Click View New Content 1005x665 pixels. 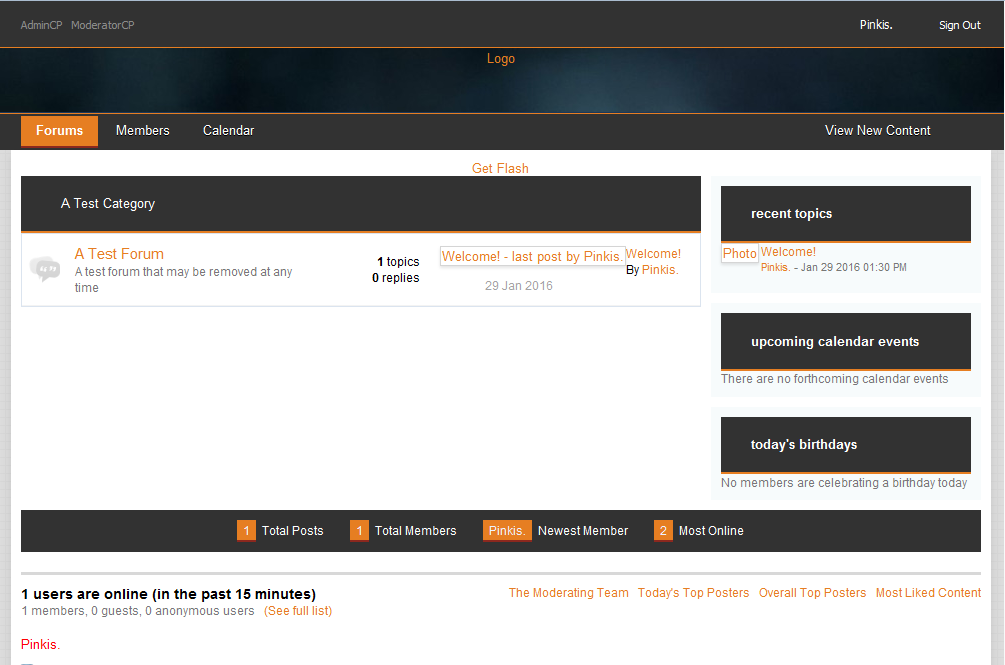(877, 131)
